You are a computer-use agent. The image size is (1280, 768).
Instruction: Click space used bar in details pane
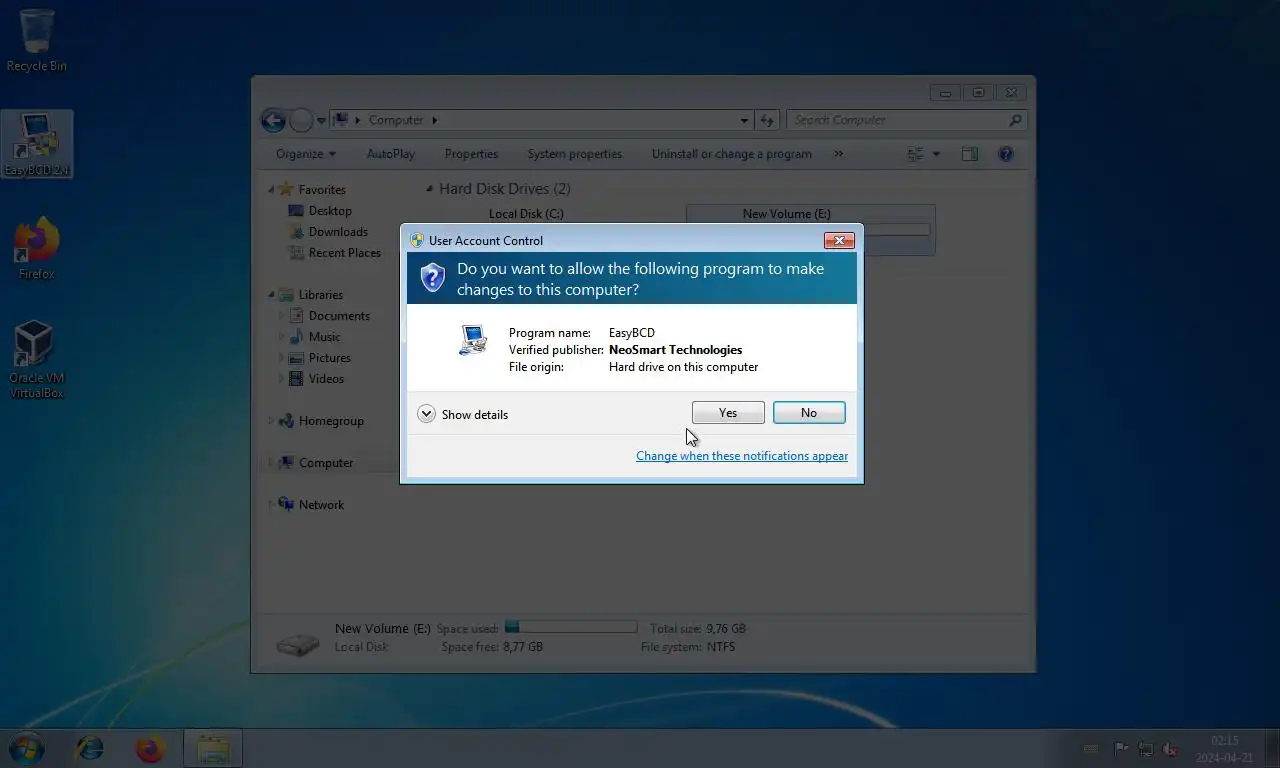tap(571, 627)
